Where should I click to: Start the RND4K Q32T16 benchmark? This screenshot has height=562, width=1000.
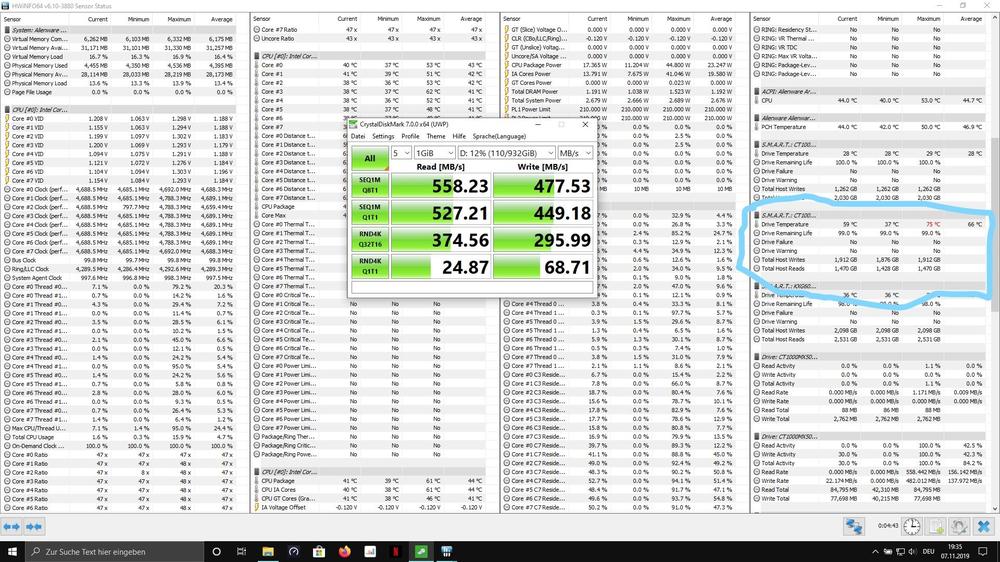tap(369, 240)
